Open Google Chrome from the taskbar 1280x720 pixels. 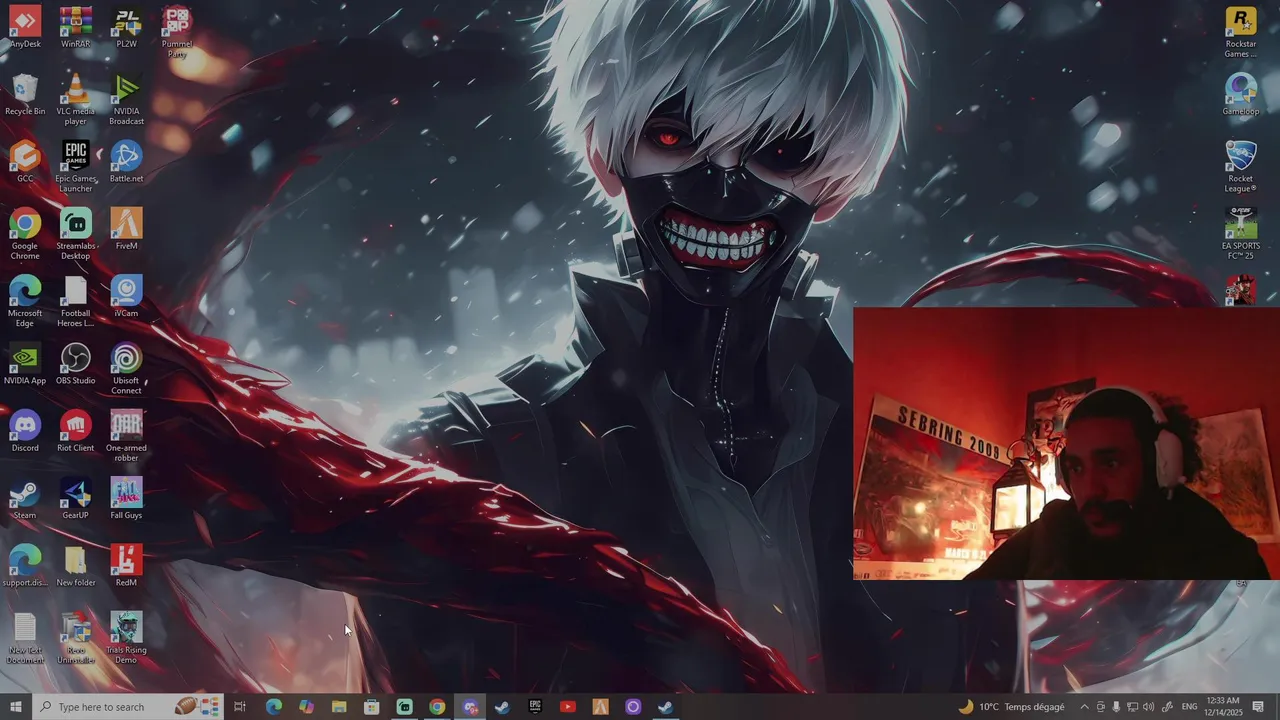tap(437, 707)
